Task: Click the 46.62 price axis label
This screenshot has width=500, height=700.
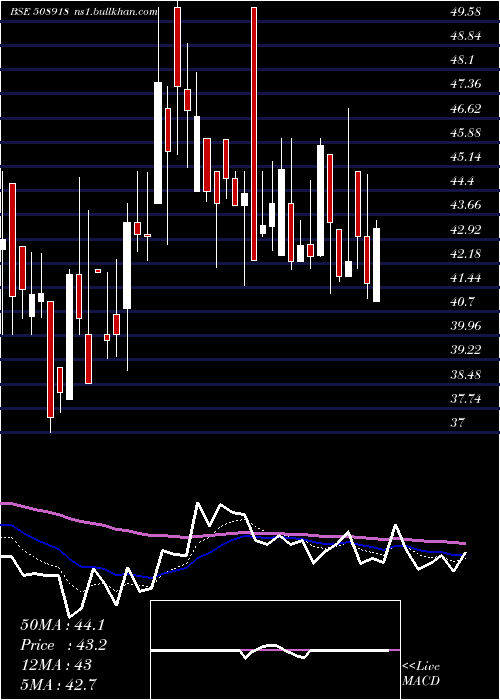Action: (466, 109)
